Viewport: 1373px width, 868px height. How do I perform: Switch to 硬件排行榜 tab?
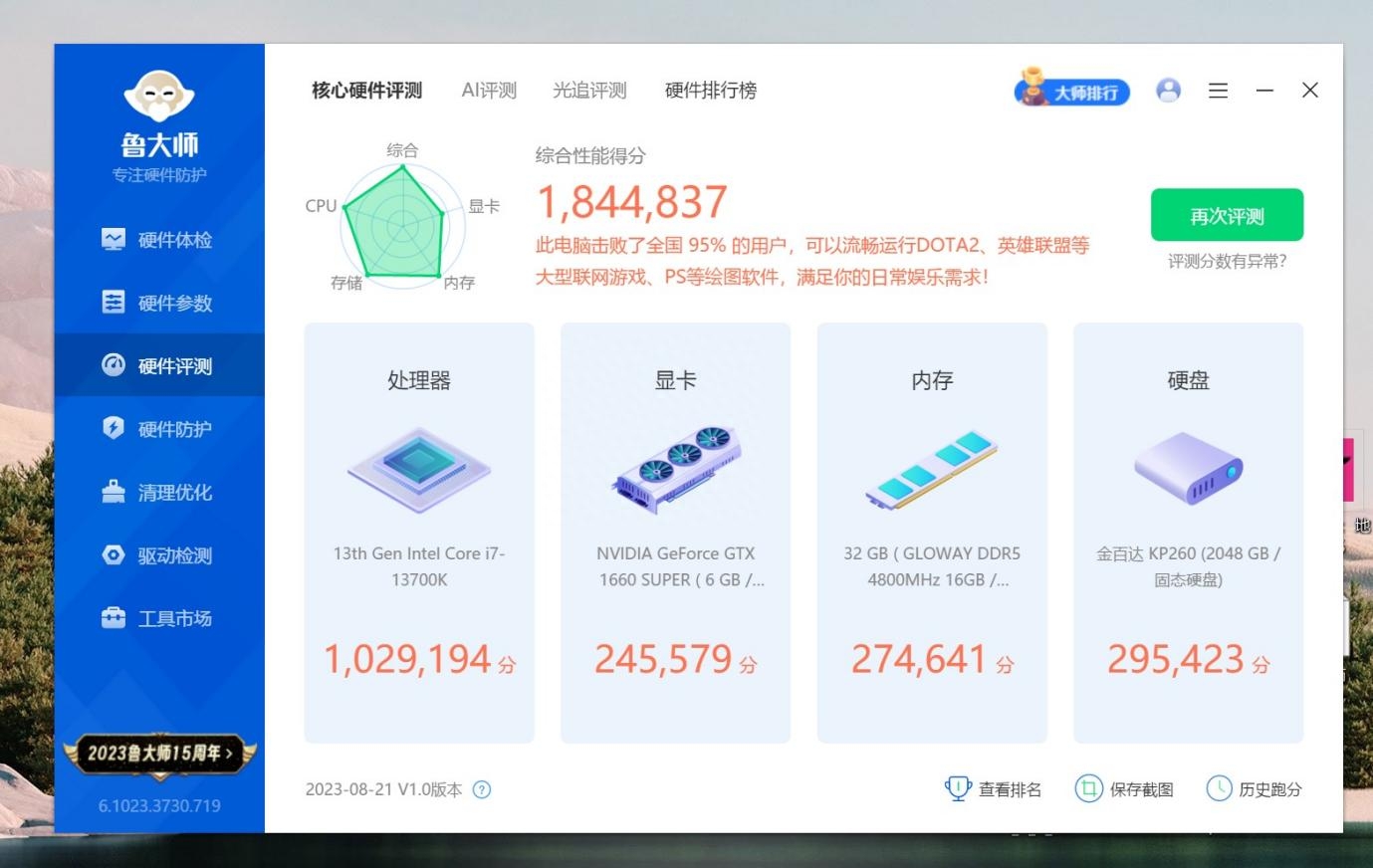click(x=711, y=91)
